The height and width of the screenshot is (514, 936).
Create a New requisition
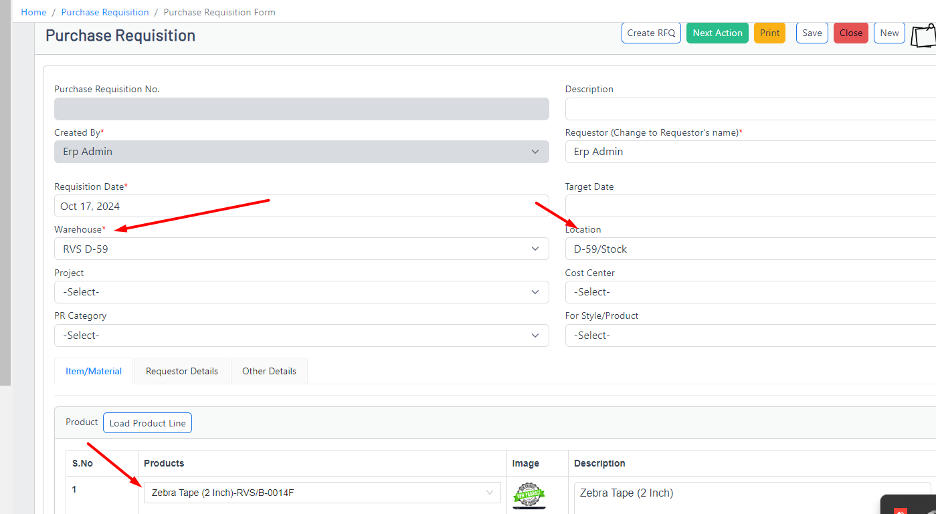click(889, 33)
